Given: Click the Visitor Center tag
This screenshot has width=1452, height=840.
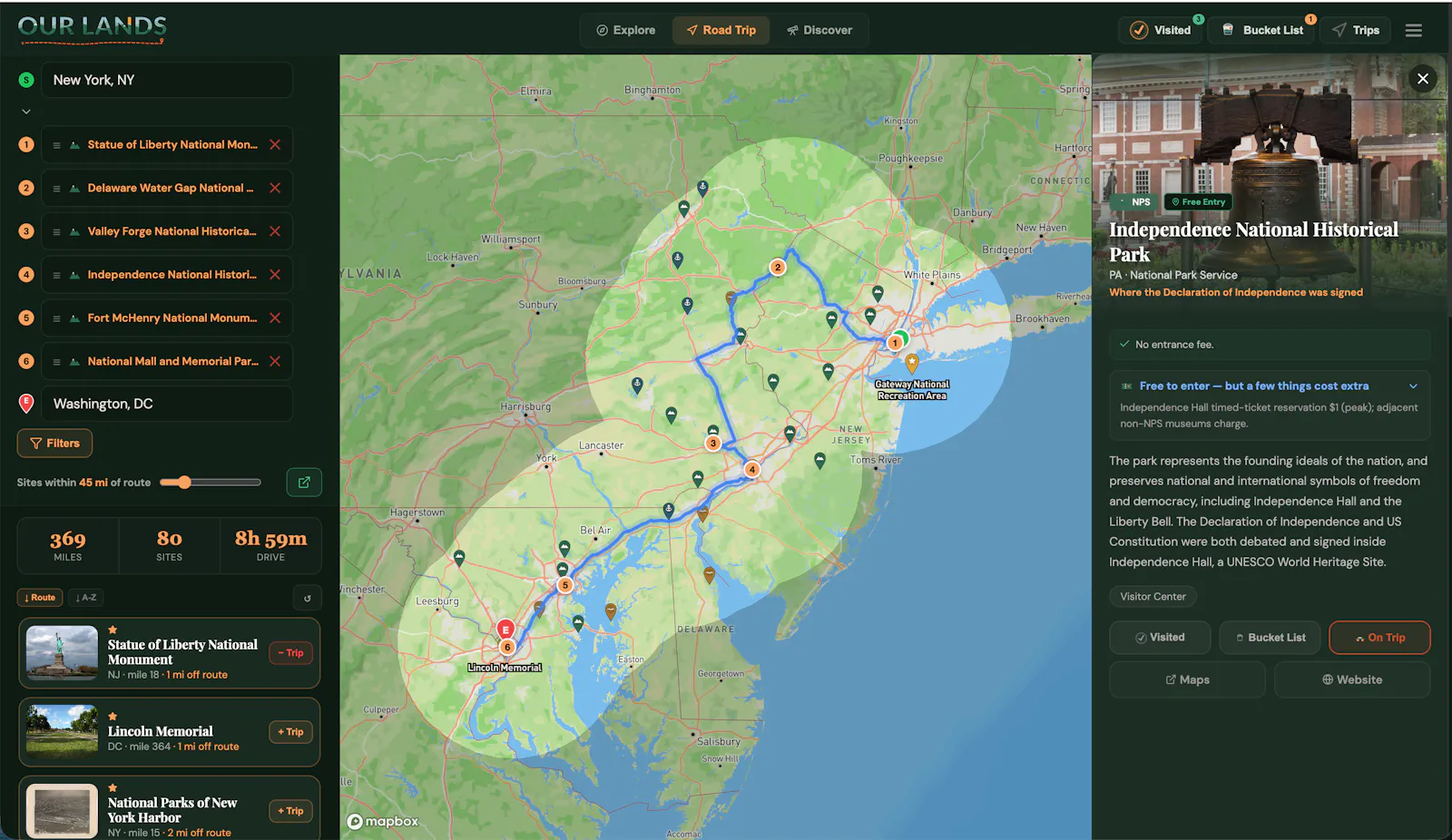Looking at the screenshot, I should pos(1153,597).
